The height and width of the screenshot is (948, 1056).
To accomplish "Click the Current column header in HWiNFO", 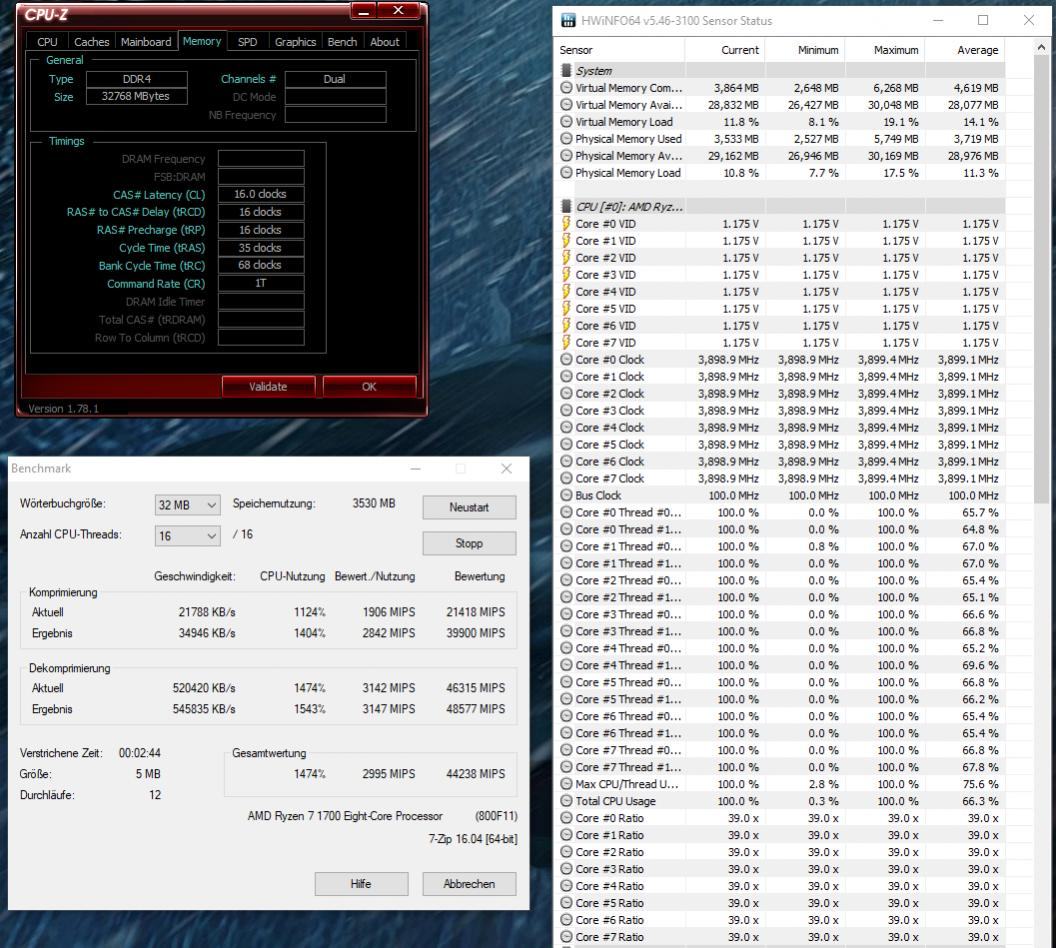I will pos(725,50).
